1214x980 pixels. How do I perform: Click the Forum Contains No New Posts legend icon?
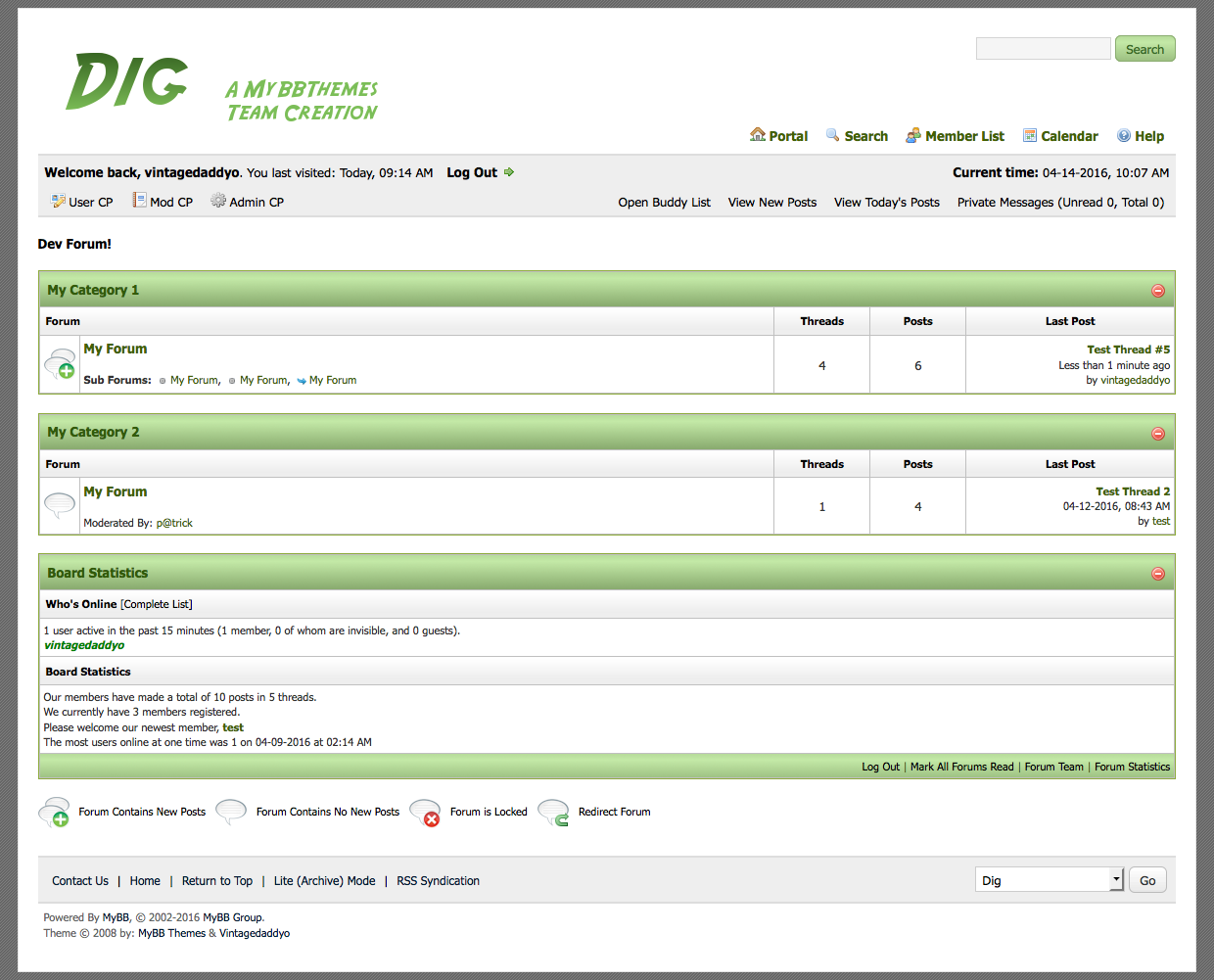pyautogui.click(x=231, y=812)
